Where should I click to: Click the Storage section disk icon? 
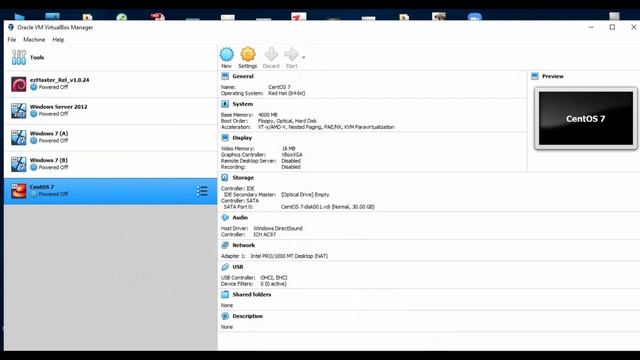point(225,178)
